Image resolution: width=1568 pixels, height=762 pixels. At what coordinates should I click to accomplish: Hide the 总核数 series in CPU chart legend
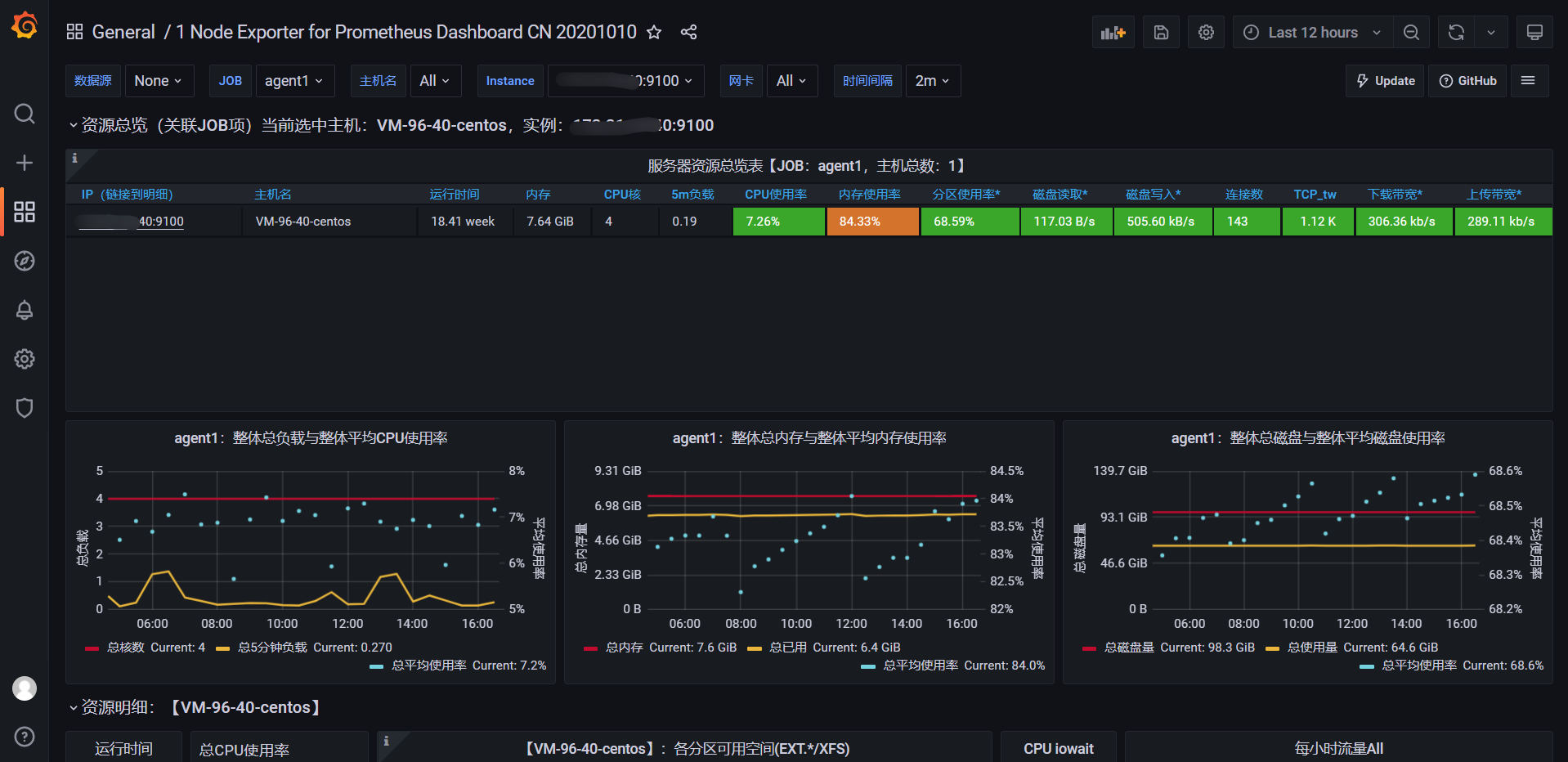pyautogui.click(x=124, y=647)
